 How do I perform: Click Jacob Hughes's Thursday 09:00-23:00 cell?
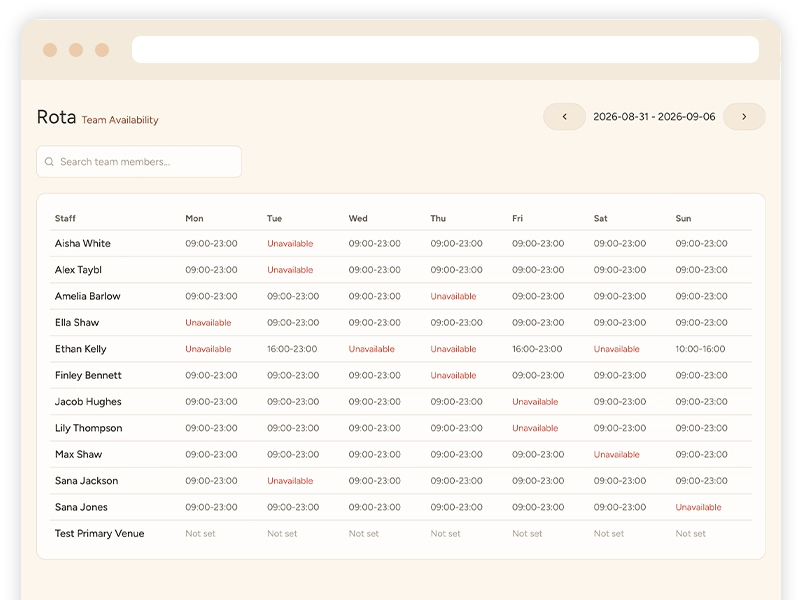456,402
